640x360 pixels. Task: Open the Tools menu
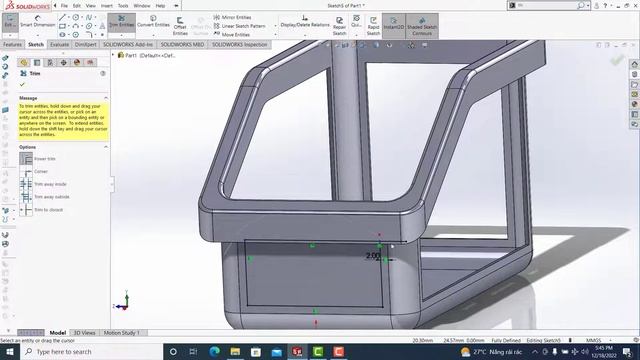tap(123, 6)
